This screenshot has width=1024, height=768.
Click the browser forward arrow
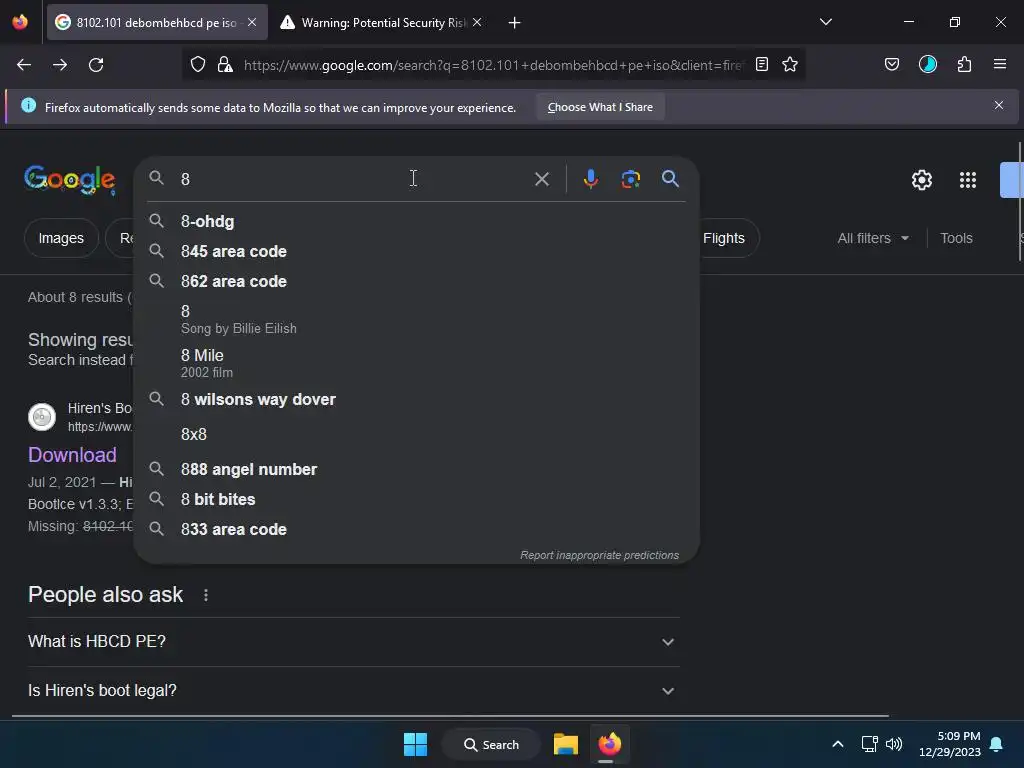point(60,65)
